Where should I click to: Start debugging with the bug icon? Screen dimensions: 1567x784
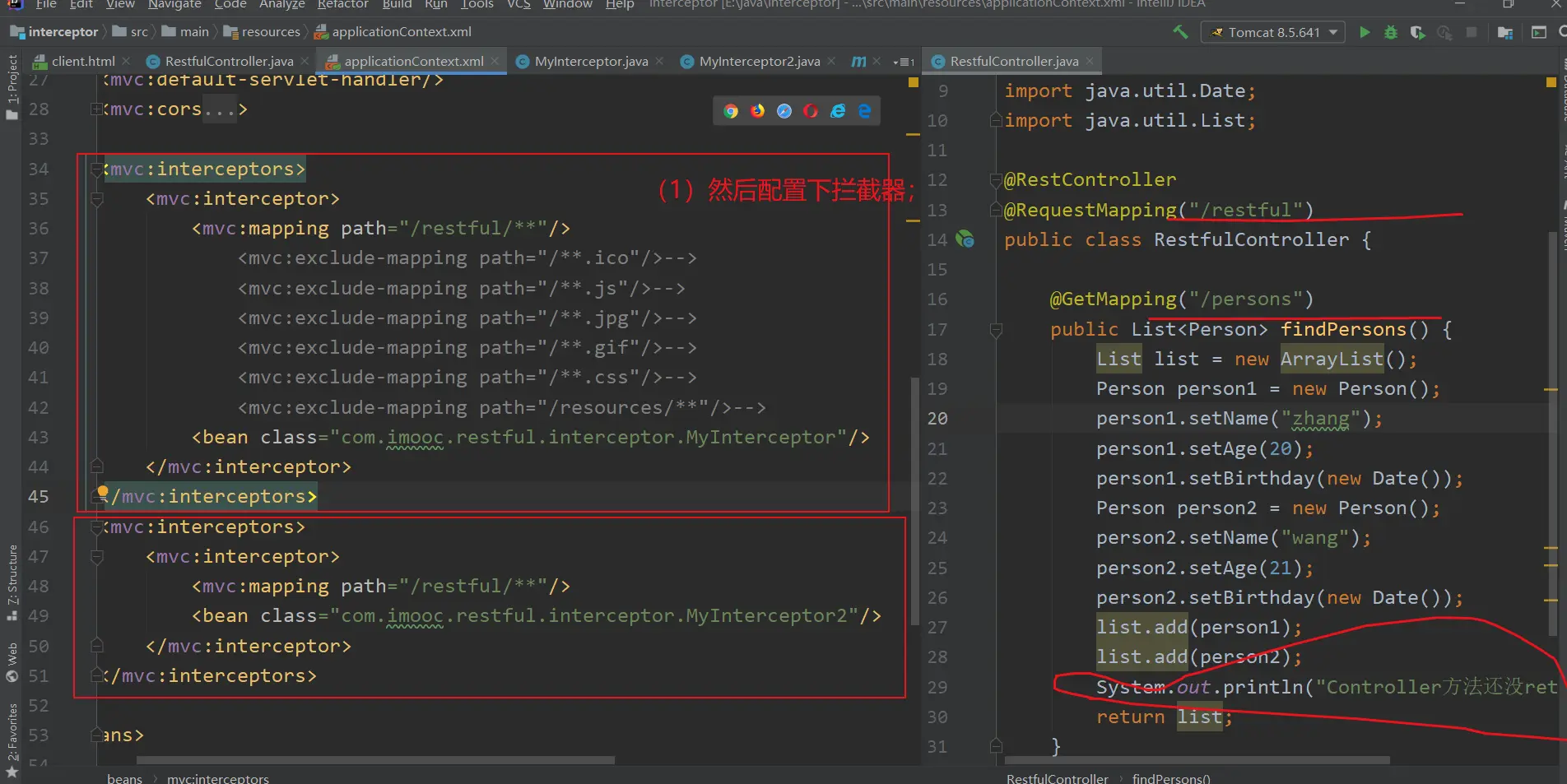click(x=1391, y=32)
